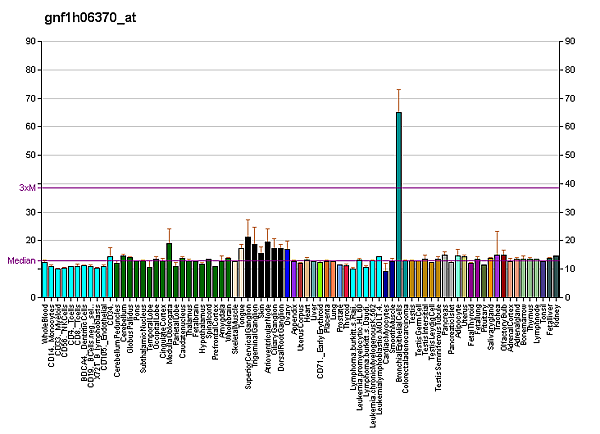
Task: Select the tallest black ganglion bar
Action: coord(248,267)
